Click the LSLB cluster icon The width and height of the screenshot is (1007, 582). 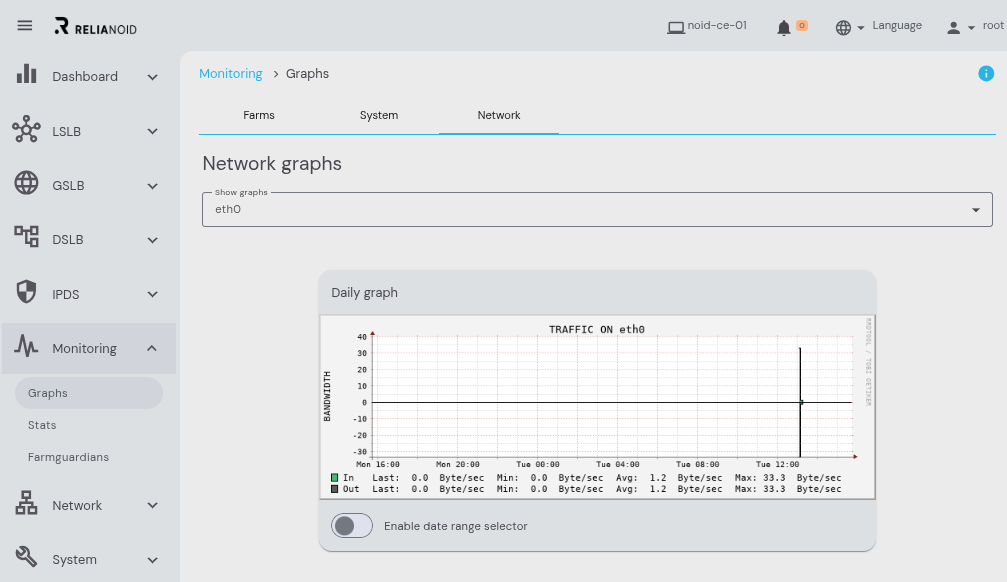point(26,129)
